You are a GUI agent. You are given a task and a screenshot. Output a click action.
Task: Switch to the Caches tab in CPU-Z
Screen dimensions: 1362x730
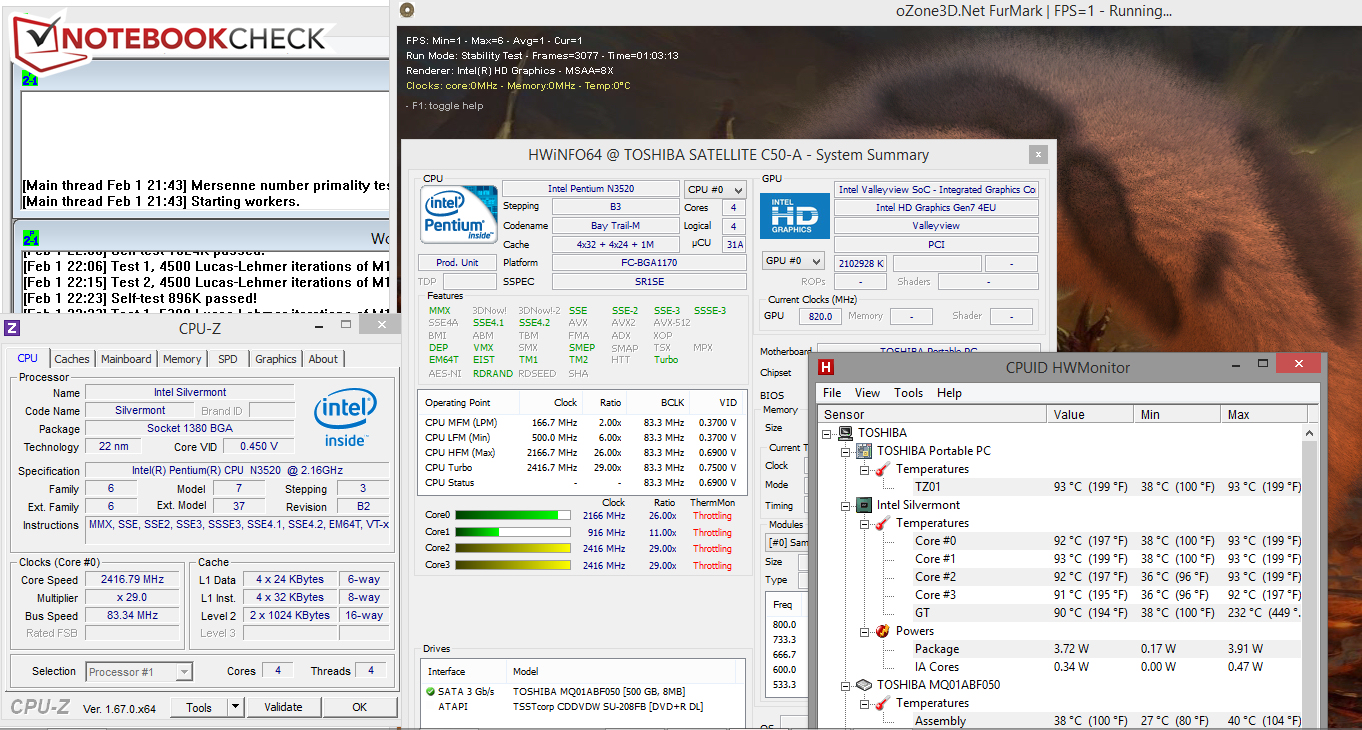click(72, 359)
